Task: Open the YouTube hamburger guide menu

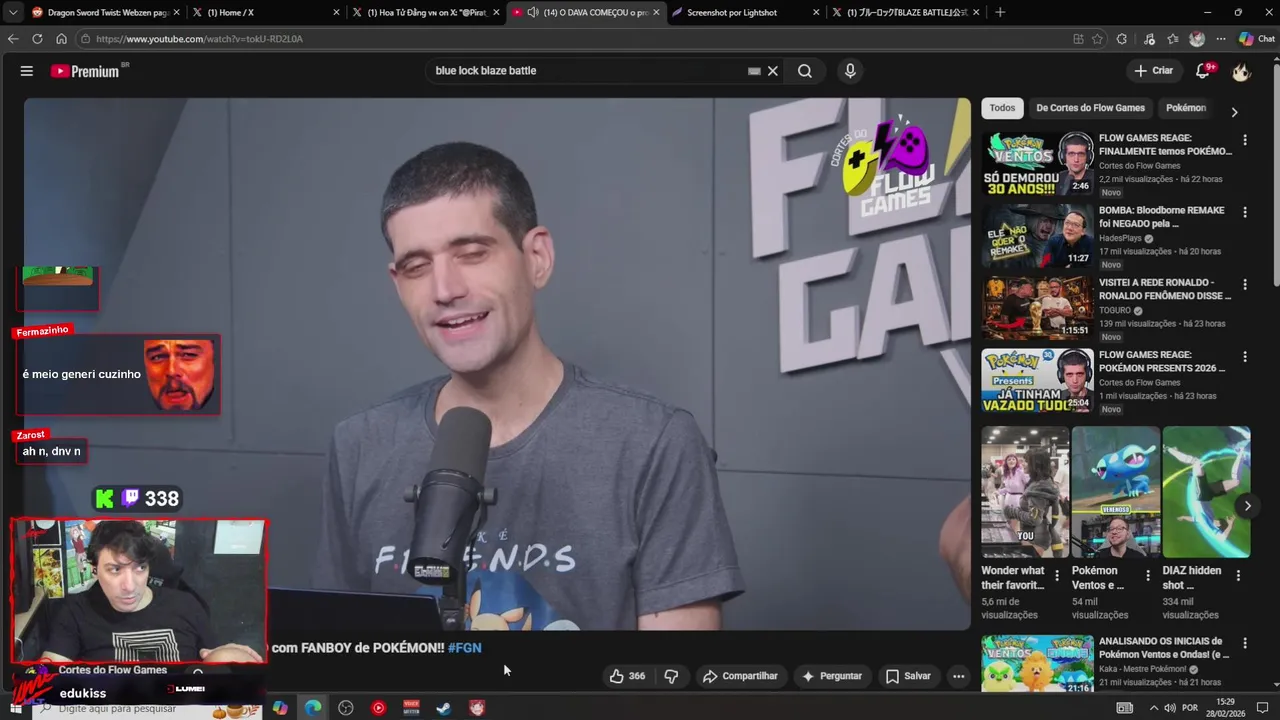Action: click(27, 71)
